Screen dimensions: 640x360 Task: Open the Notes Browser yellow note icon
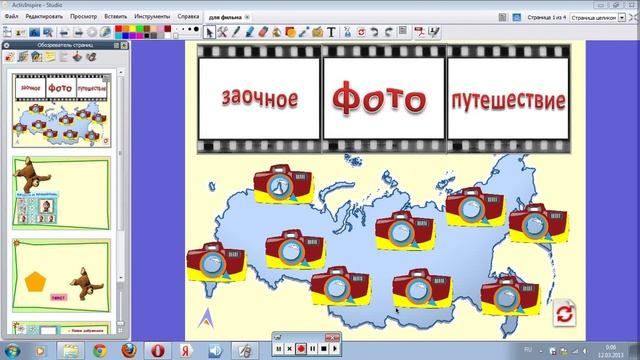tap(50, 57)
